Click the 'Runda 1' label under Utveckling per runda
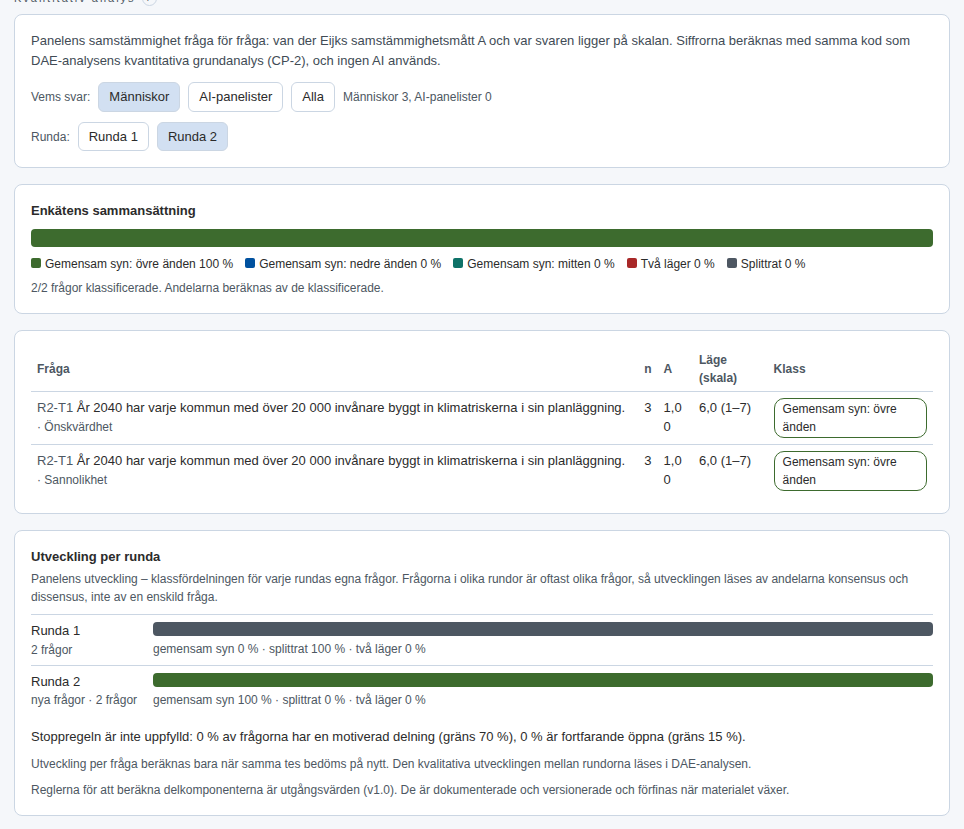 click(x=55, y=631)
